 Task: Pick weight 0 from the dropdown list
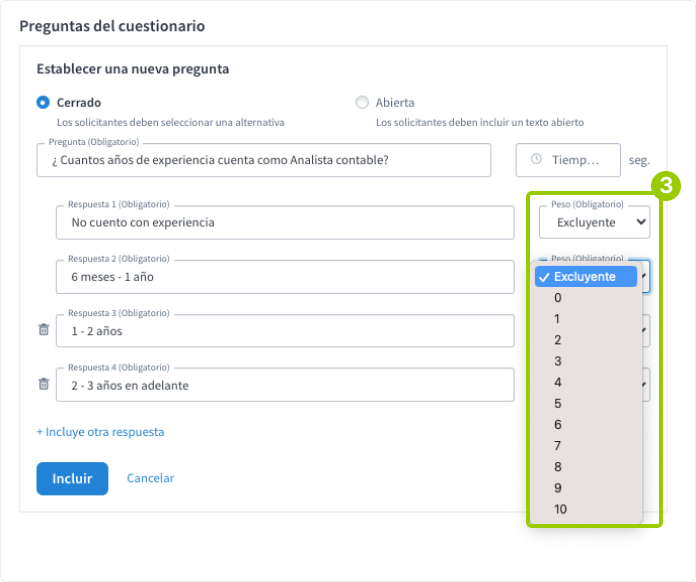point(558,298)
